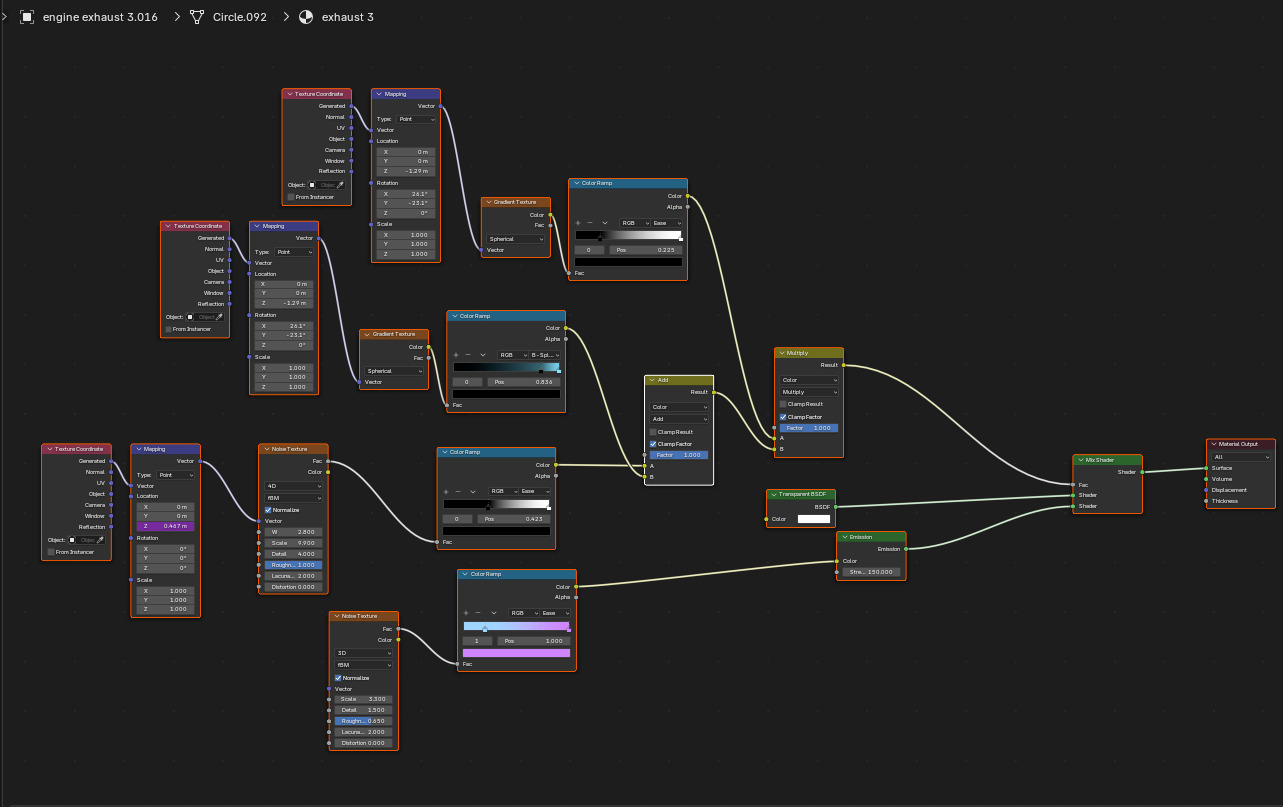Click Strength 150.000 field in Emission node
The image size is (1283, 807).
click(x=870, y=572)
